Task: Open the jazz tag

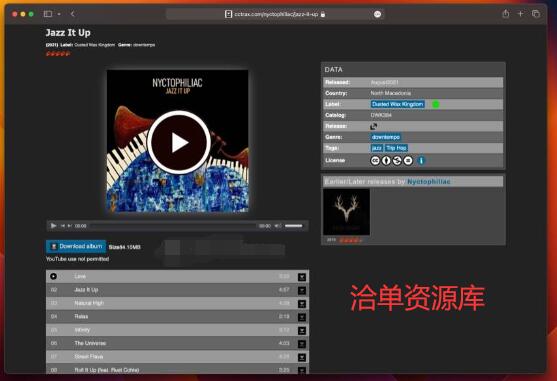Action: click(377, 148)
